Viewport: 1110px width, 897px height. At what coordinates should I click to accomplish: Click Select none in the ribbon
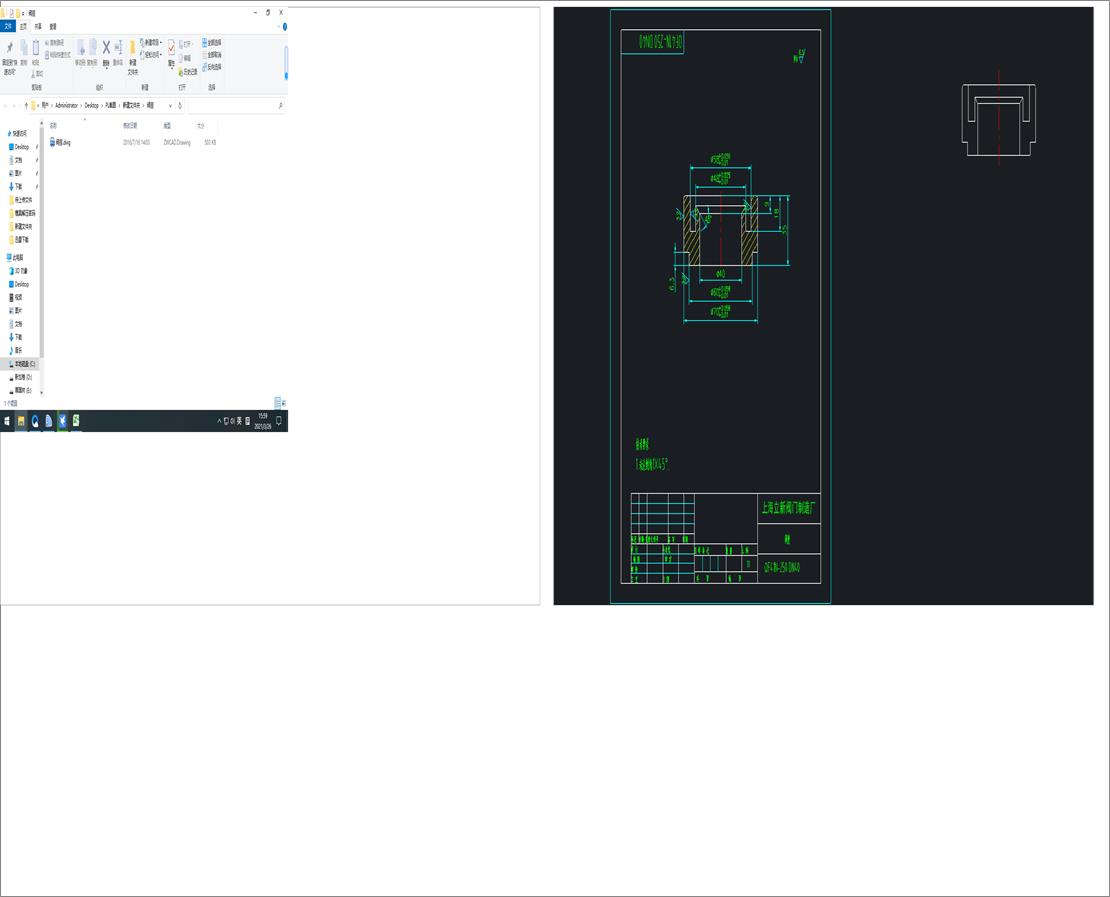click(x=212, y=55)
